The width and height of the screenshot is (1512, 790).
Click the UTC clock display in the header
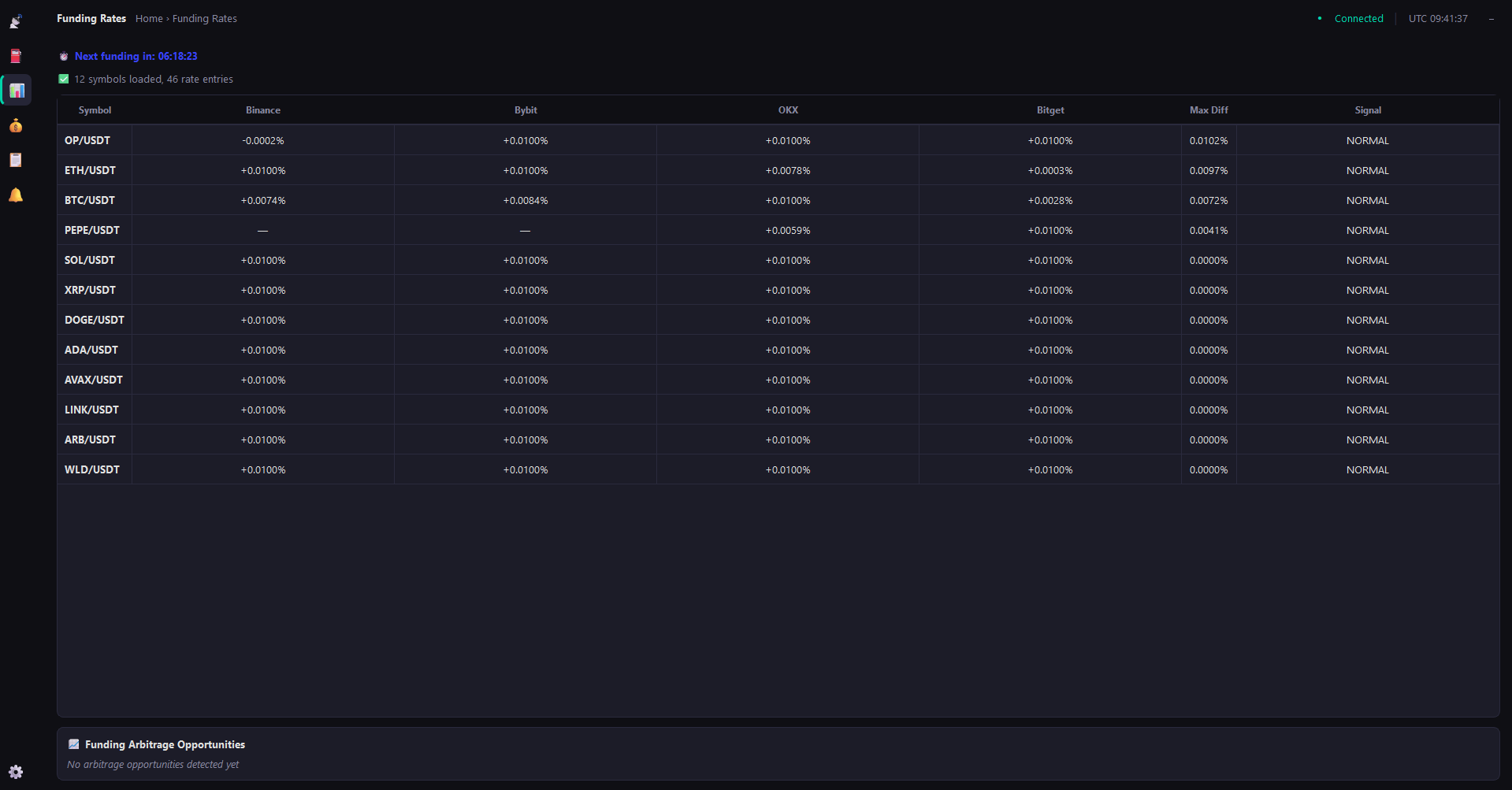click(1437, 18)
